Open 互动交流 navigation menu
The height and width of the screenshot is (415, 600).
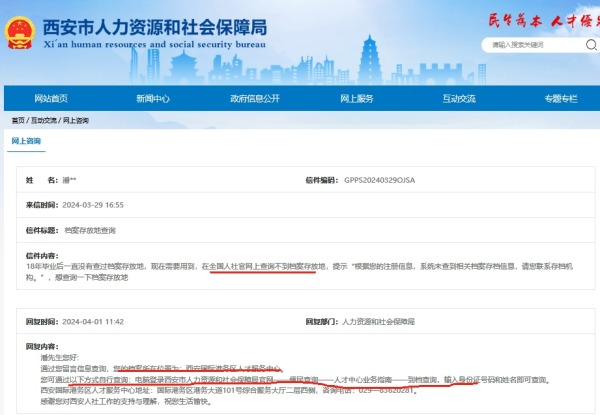click(459, 99)
